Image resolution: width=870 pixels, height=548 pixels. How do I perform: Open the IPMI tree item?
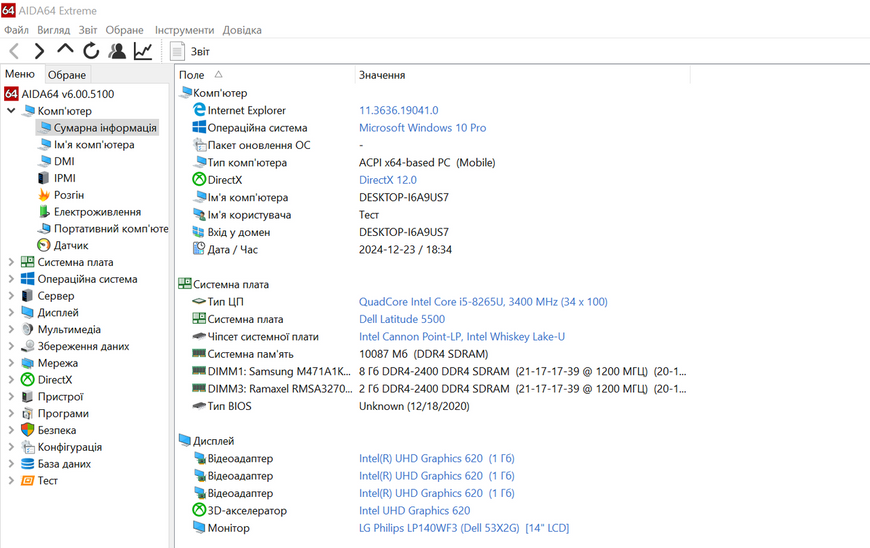pyautogui.click(x=57, y=178)
